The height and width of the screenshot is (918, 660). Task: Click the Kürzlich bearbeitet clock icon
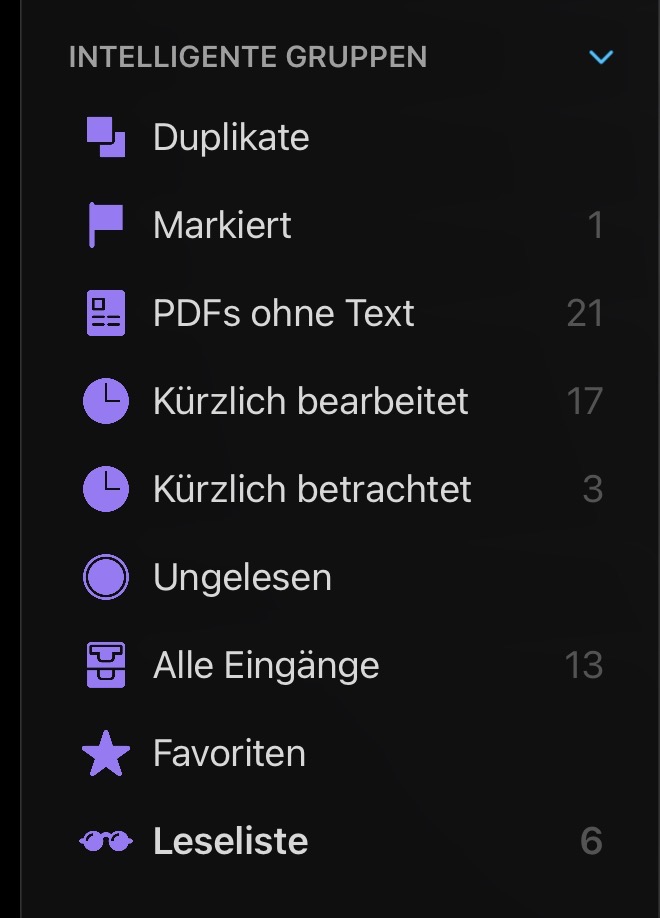105,401
